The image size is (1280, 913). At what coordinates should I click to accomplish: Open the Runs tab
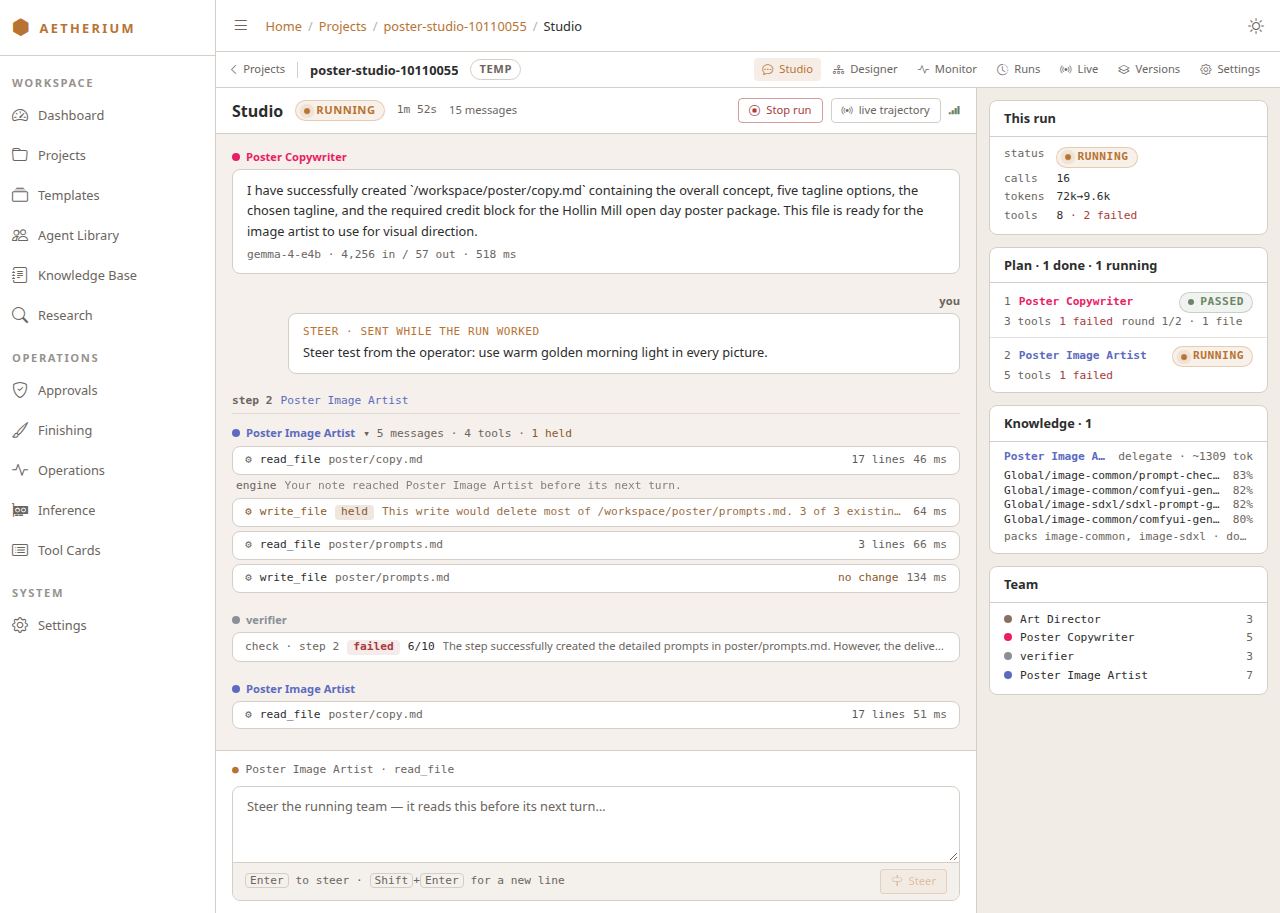[1018, 69]
